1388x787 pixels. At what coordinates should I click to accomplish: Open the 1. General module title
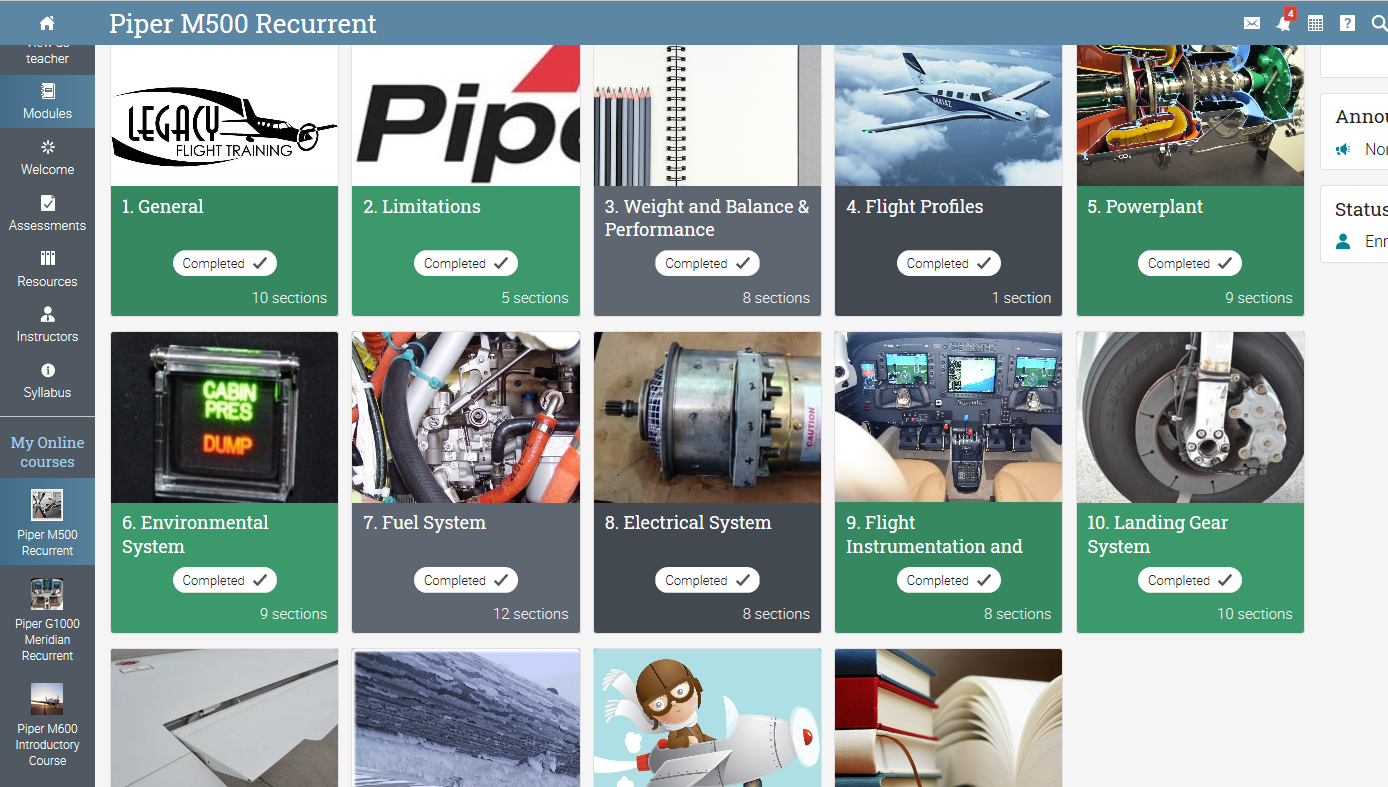point(163,207)
